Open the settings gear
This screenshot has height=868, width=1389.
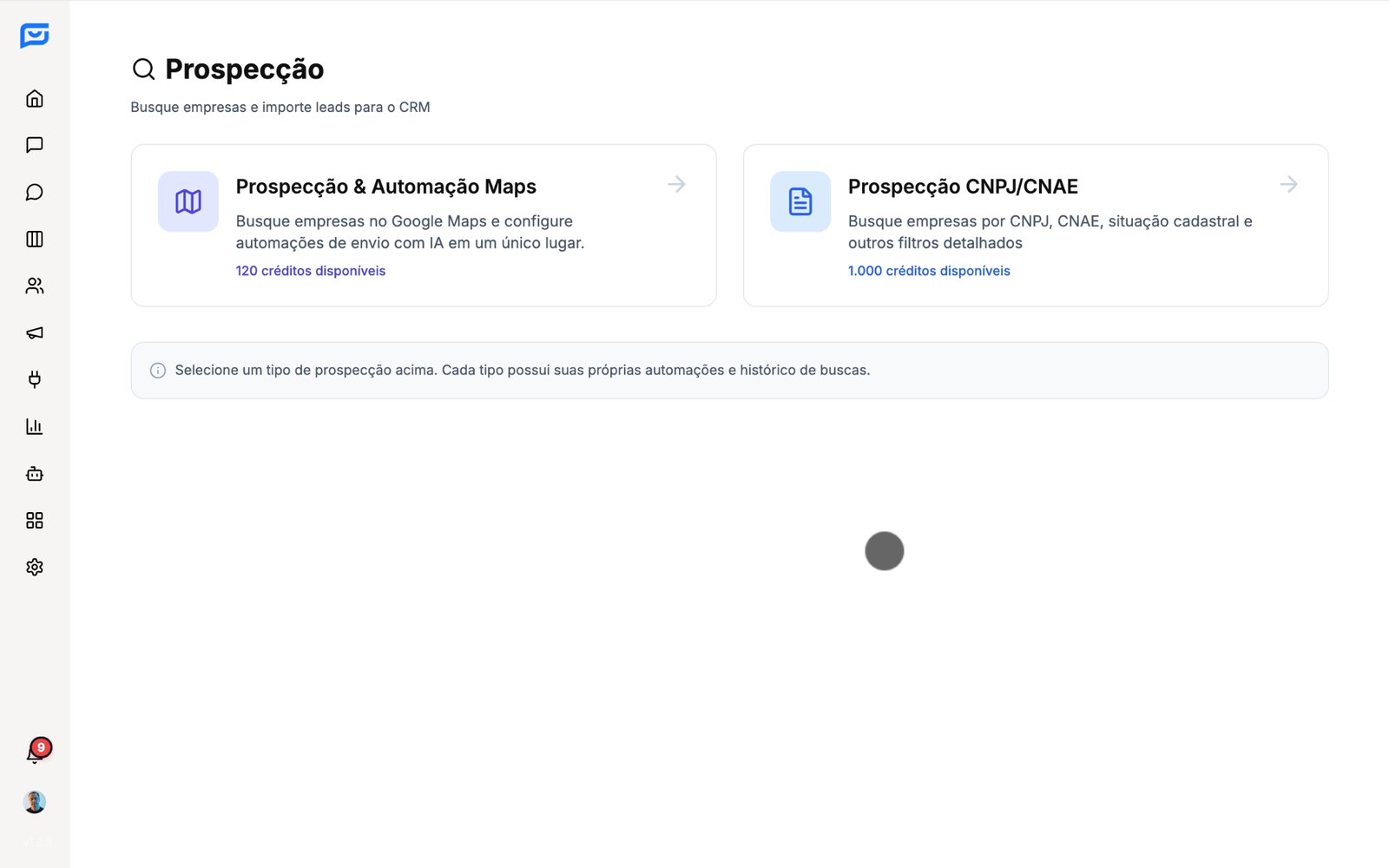35,567
